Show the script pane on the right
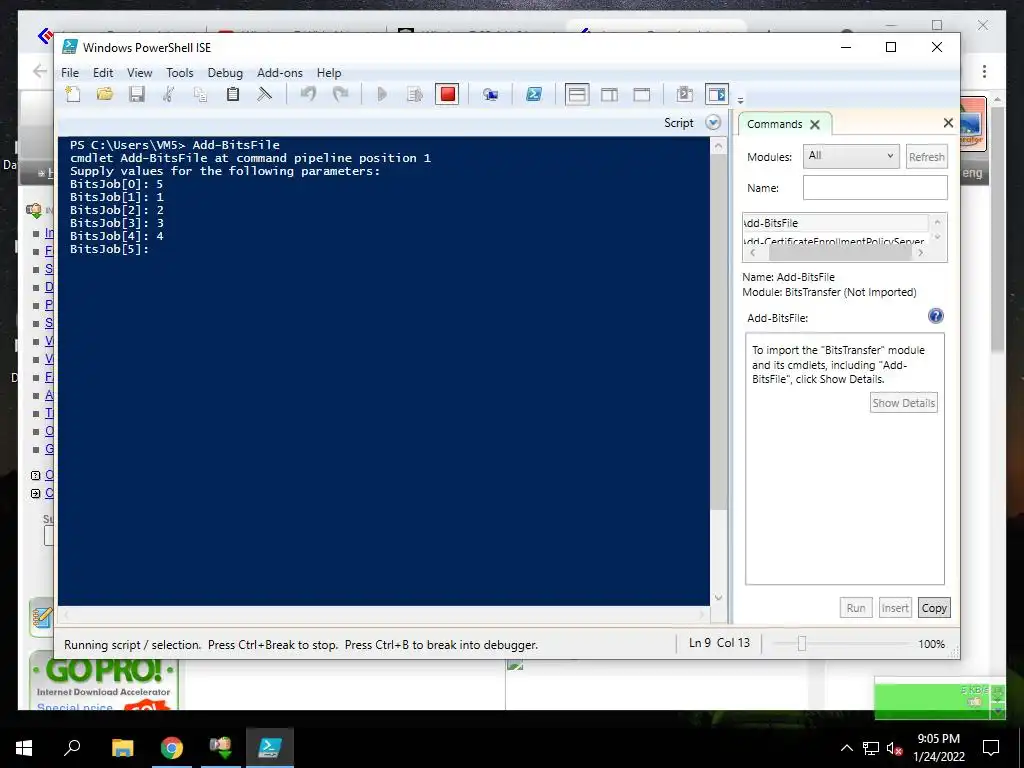Image resolution: width=1024 pixels, height=768 pixels. click(609, 95)
